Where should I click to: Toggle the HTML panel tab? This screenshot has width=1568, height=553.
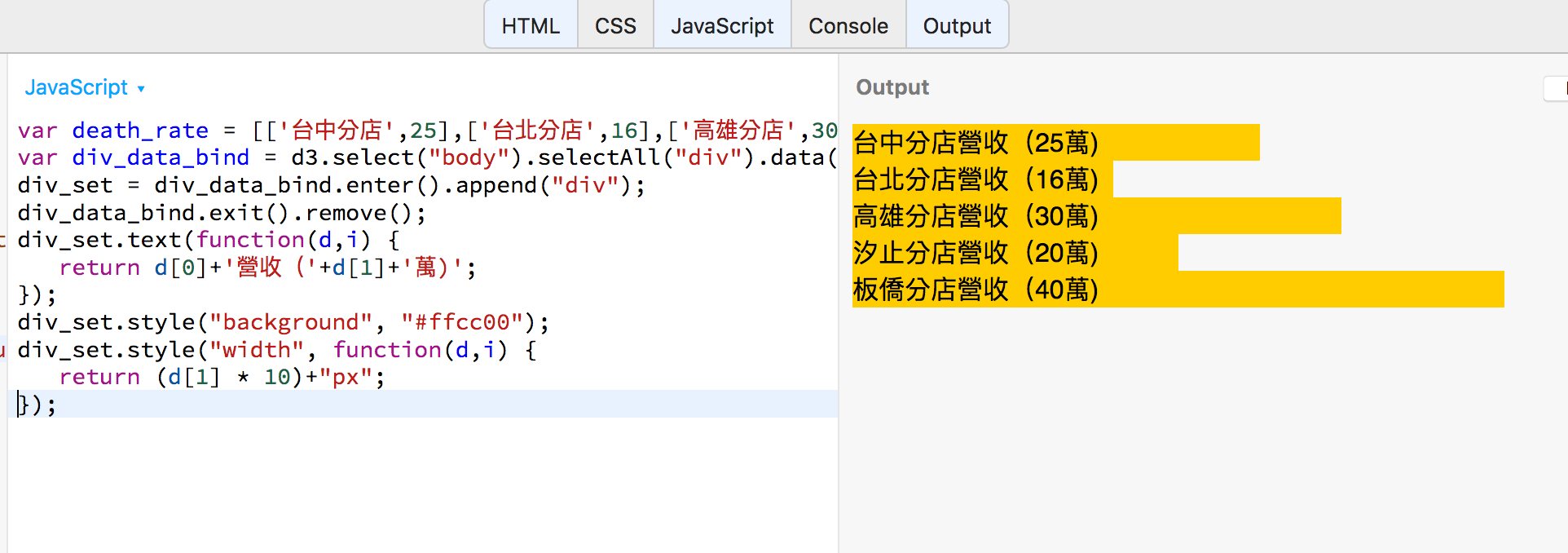pos(531,25)
